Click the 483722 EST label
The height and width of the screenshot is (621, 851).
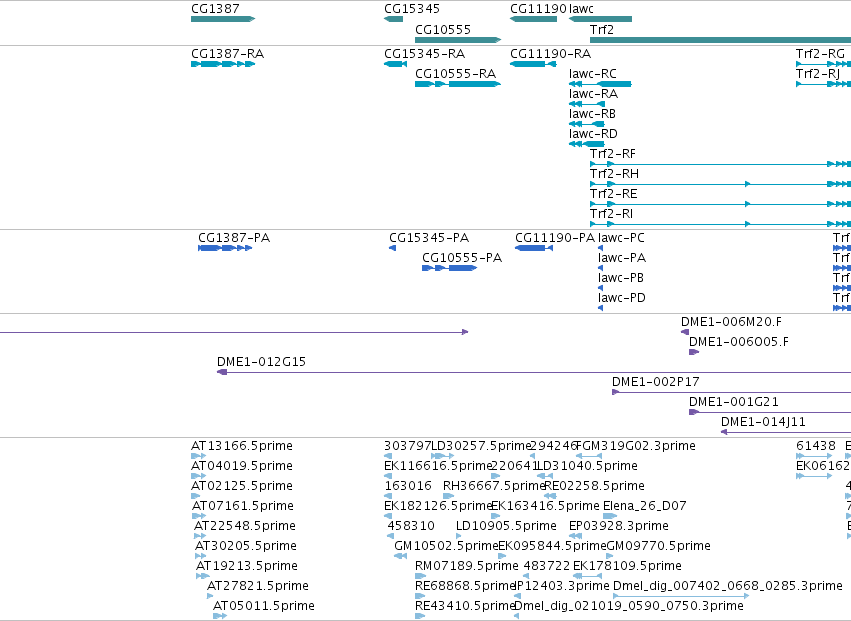pyautogui.click(x=547, y=567)
